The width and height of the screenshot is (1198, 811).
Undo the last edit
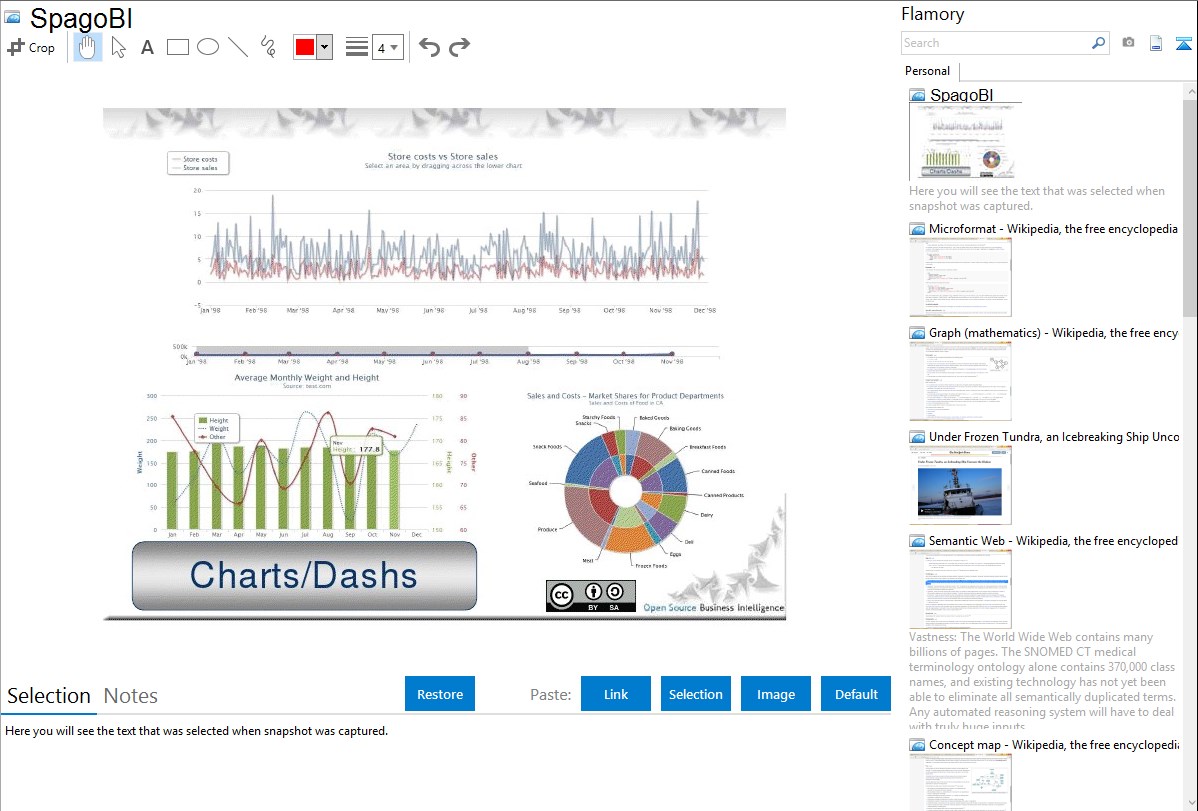[x=429, y=47]
